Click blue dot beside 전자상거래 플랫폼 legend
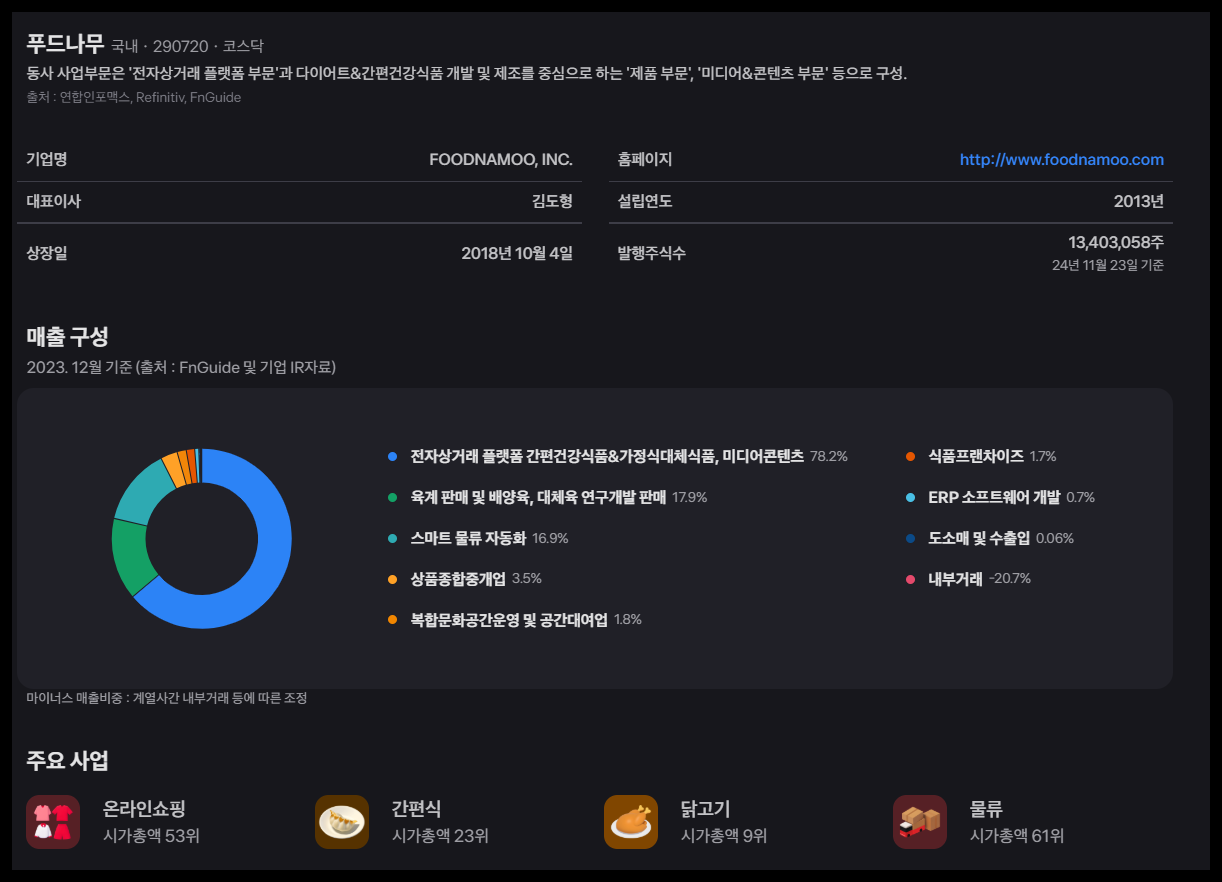 tap(391, 456)
